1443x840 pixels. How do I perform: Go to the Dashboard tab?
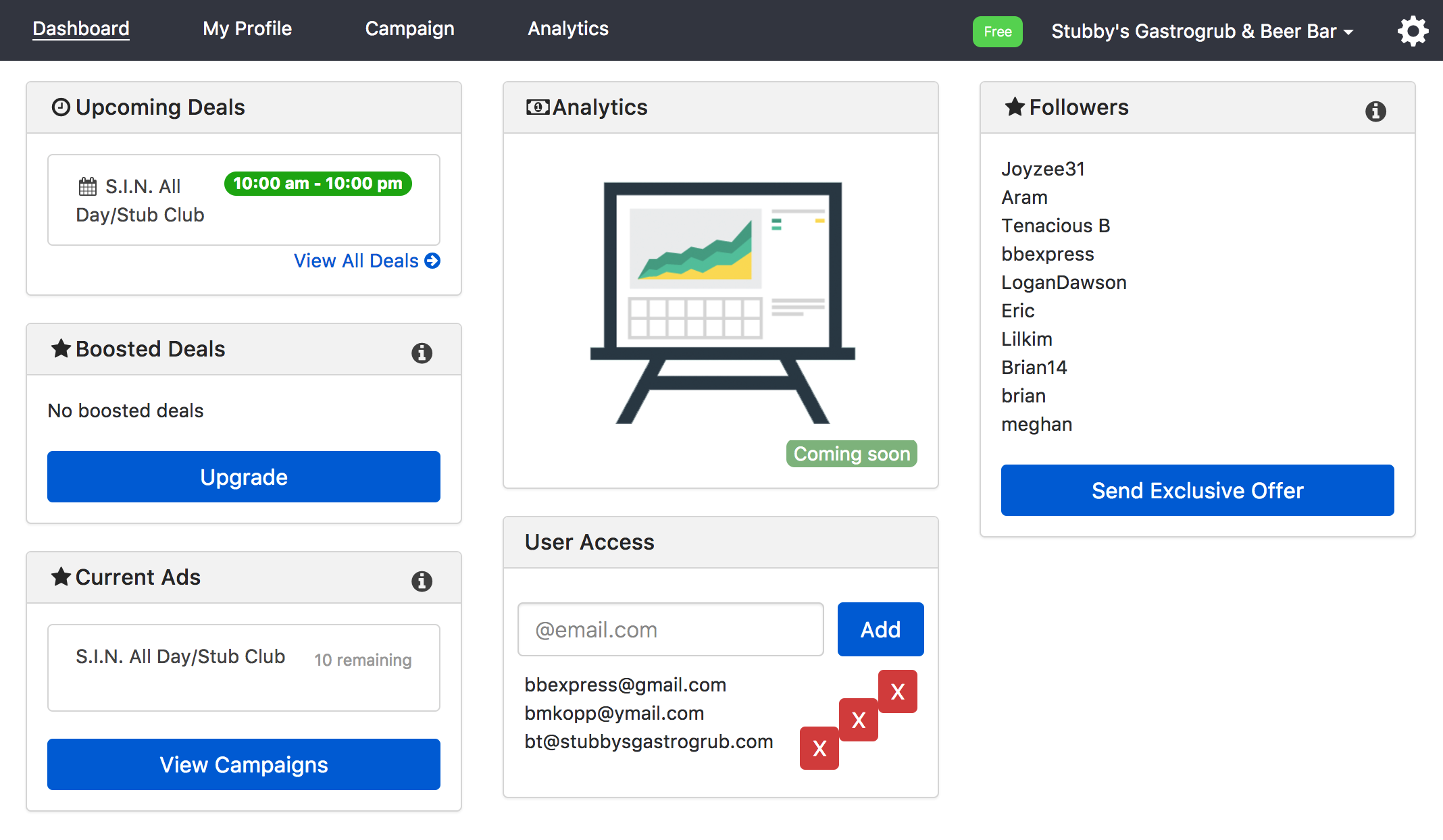81,28
